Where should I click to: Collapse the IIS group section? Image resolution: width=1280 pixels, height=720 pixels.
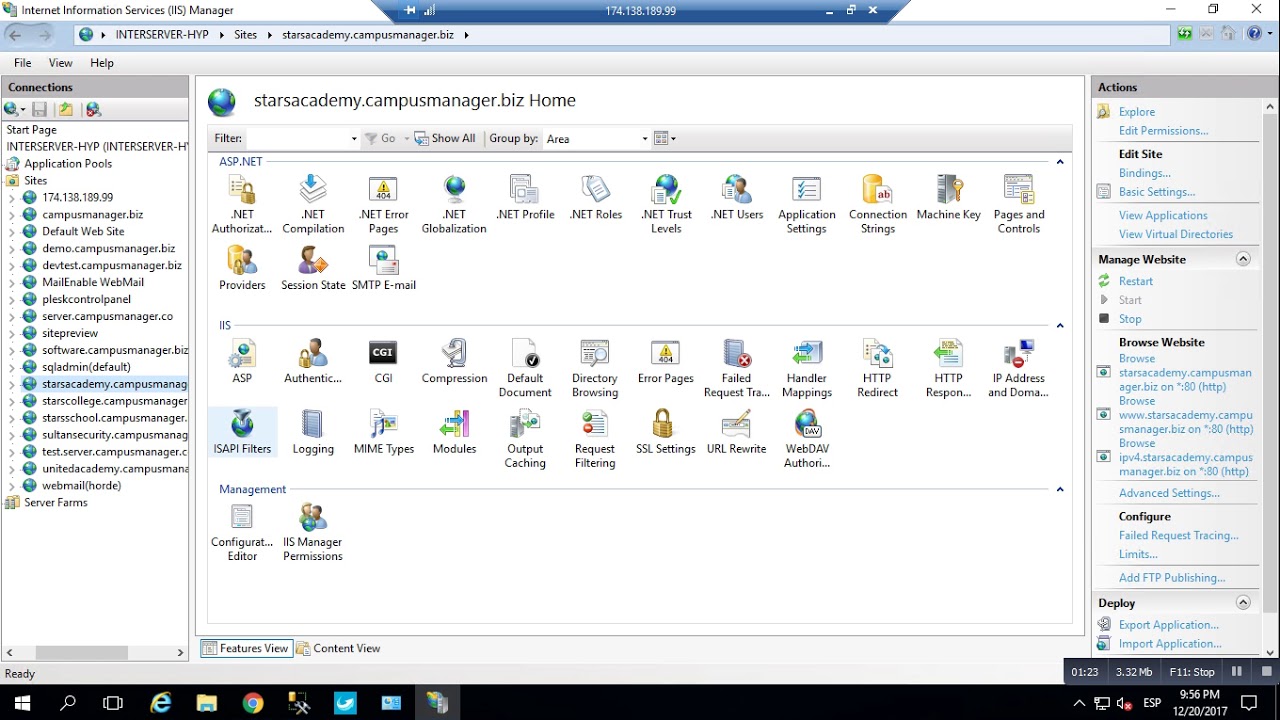1060,325
